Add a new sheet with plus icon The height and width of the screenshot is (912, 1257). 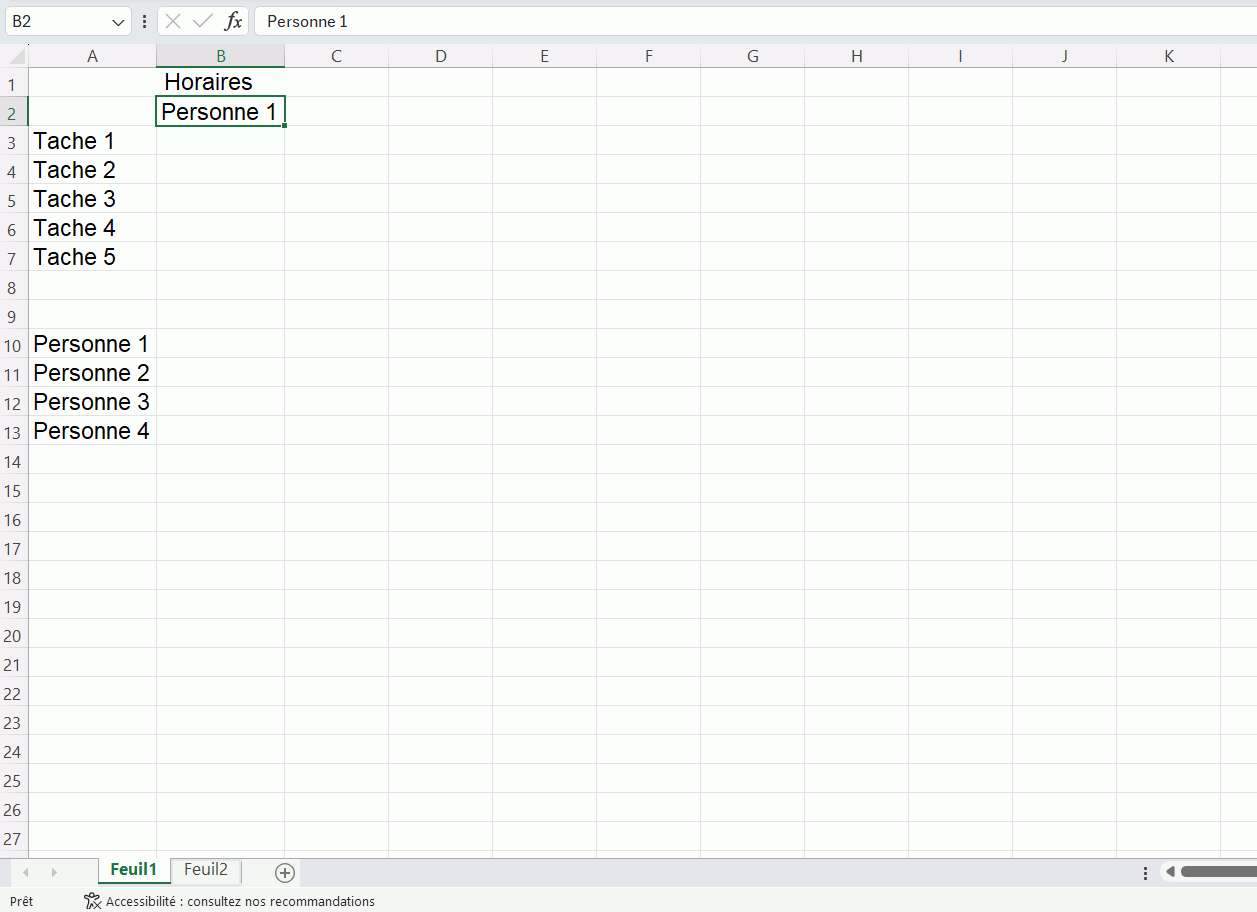pyautogui.click(x=285, y=873)
